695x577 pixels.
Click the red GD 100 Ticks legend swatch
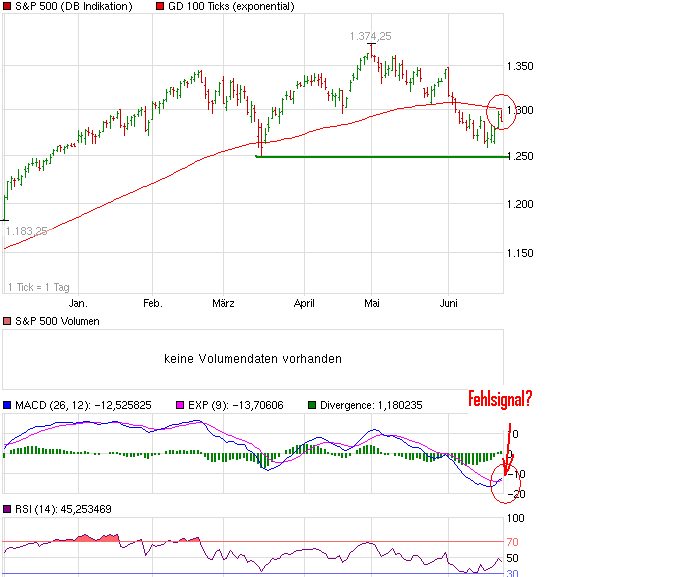tap(160, 6)
